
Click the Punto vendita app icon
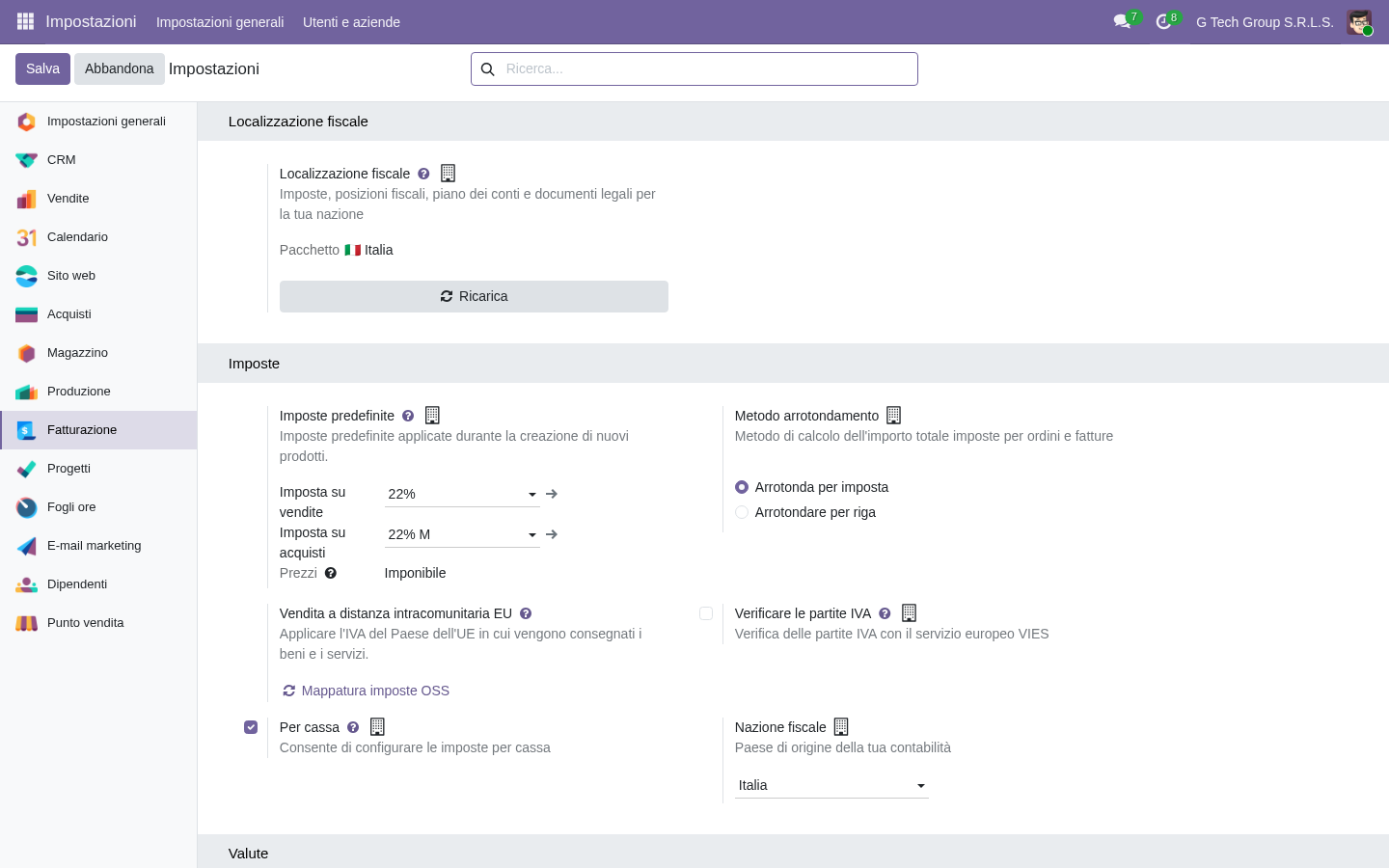pos(27,623)
